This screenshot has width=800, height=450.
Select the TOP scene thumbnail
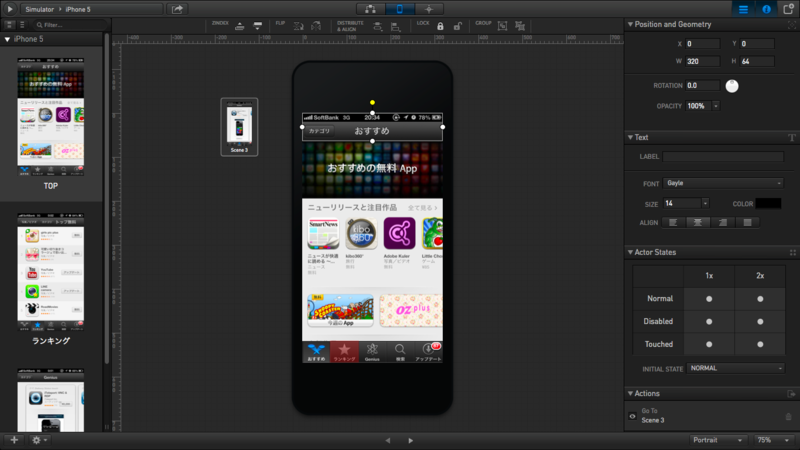[x=51, y=117]
